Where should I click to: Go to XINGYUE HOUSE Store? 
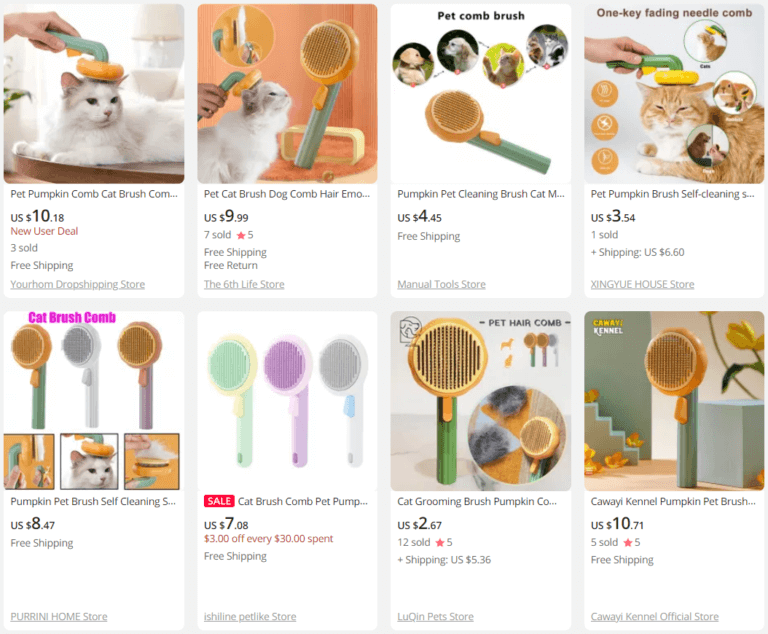coord(642,284)
